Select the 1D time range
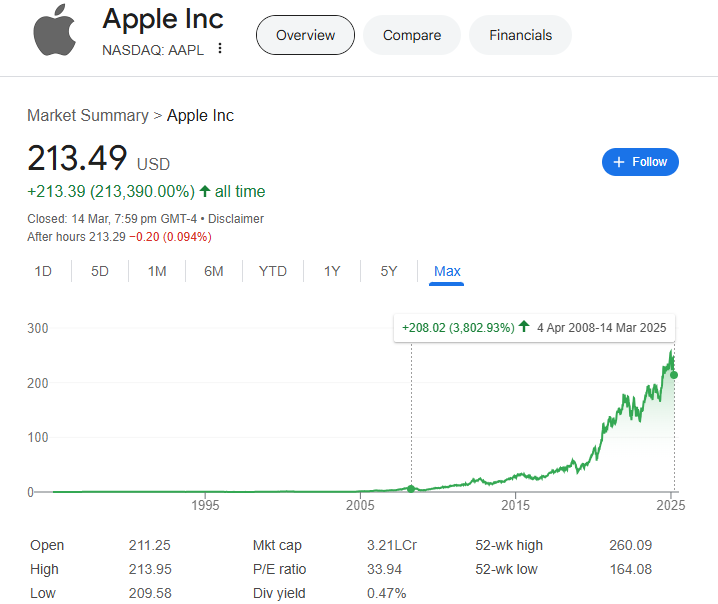This screenshot has height=604, width=718. pyautogui.click(x=43, y=271)
